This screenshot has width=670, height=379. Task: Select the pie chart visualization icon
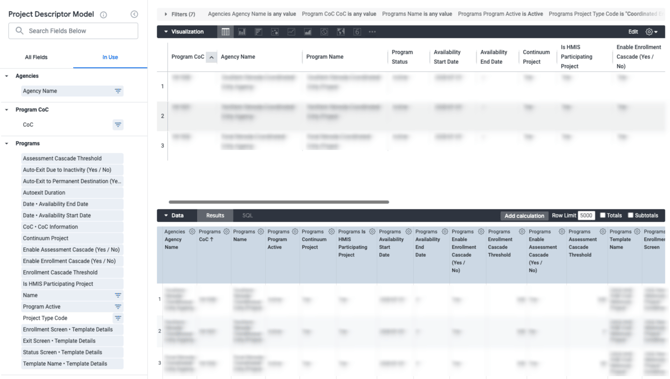coord(324,32)
